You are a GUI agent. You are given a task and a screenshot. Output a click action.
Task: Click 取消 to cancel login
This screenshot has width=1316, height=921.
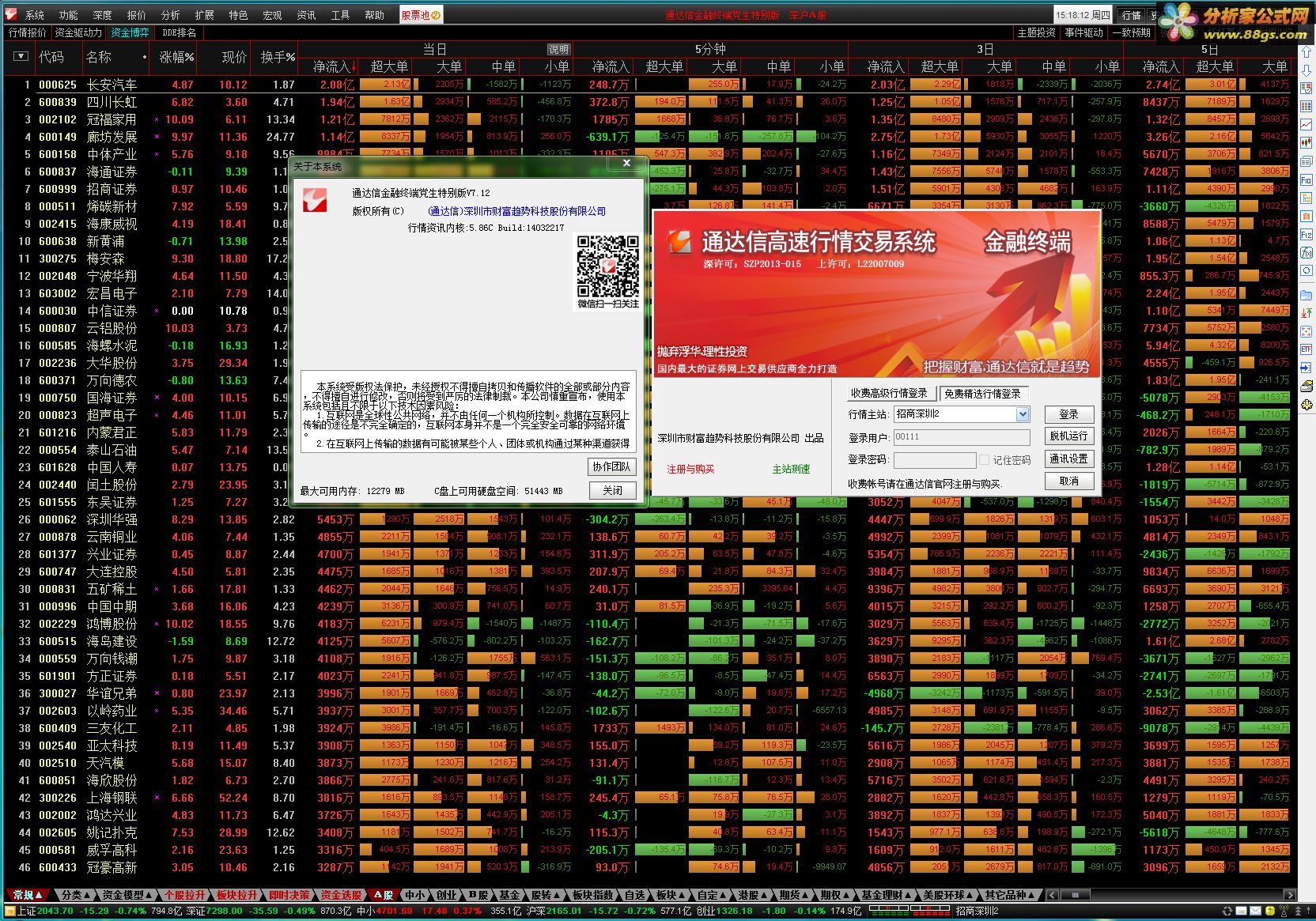click(x=1069, y=481)
